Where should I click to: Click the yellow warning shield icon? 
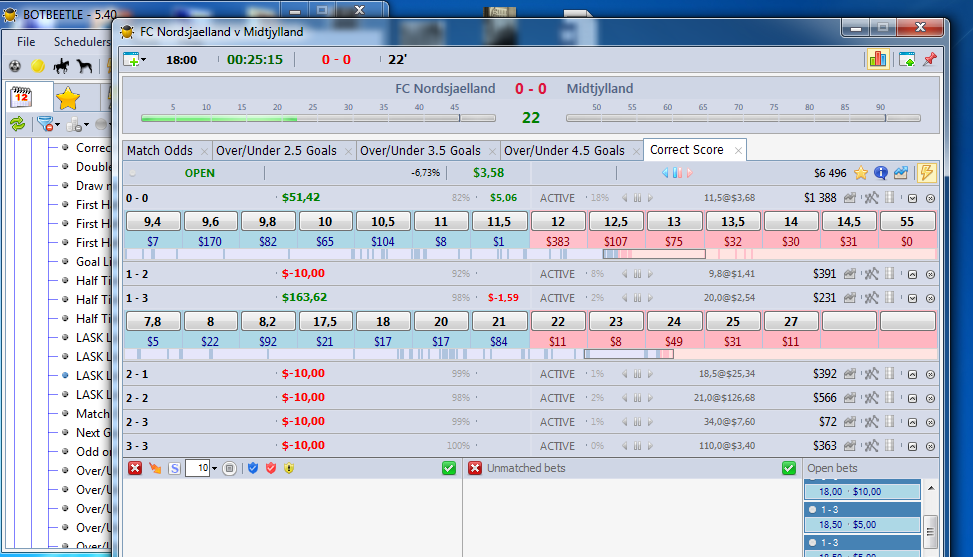point(289,468)
